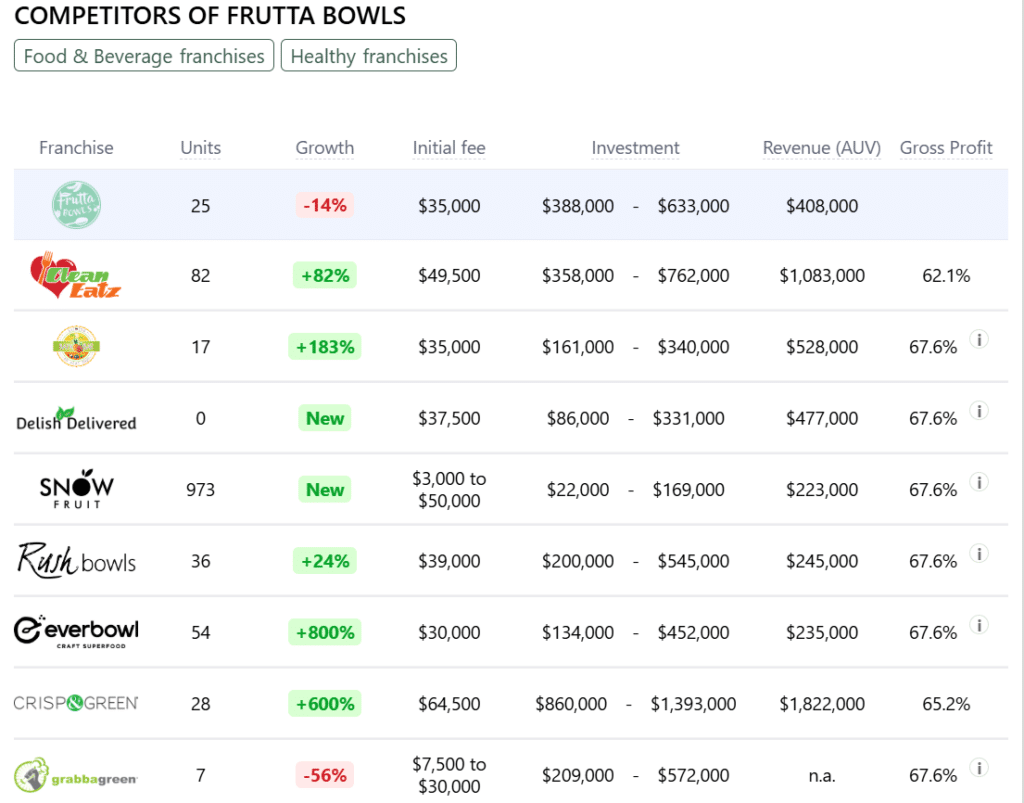Open the round fruit logo with 17 units
1024x803 pixels.
click(76, 346)
